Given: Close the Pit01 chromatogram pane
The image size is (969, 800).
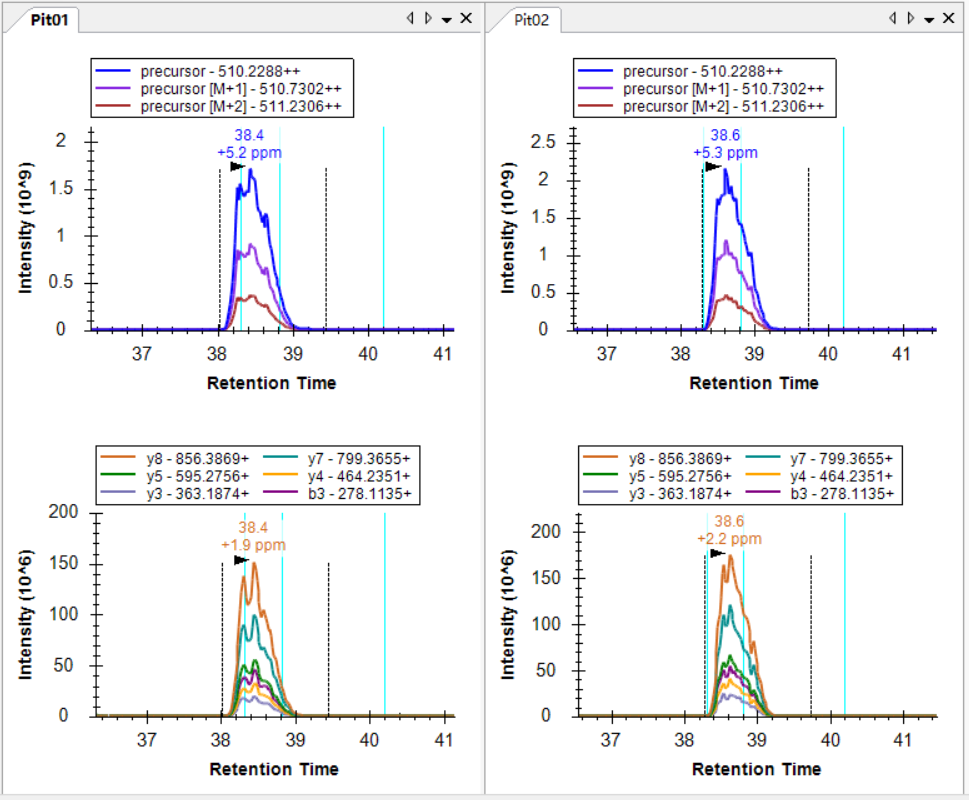Looking at the screenshot, I should coord(466,19).
